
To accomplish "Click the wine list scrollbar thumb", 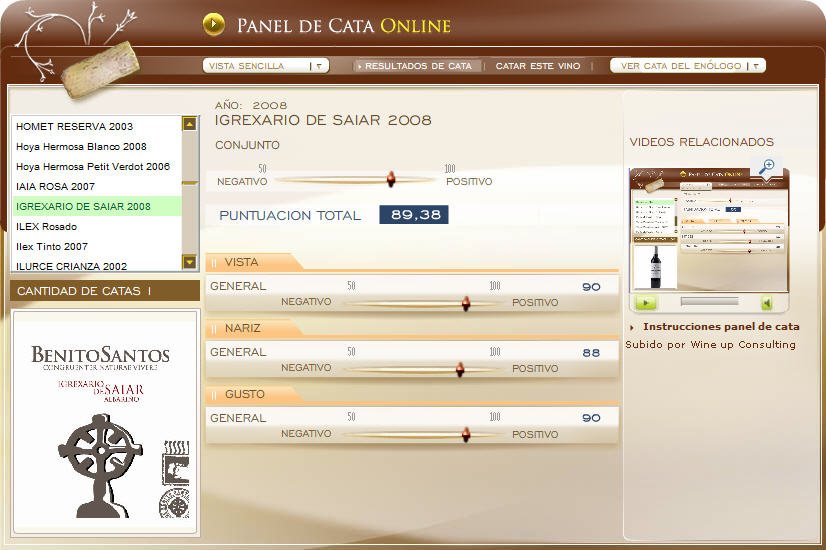I will pos(190,182).
